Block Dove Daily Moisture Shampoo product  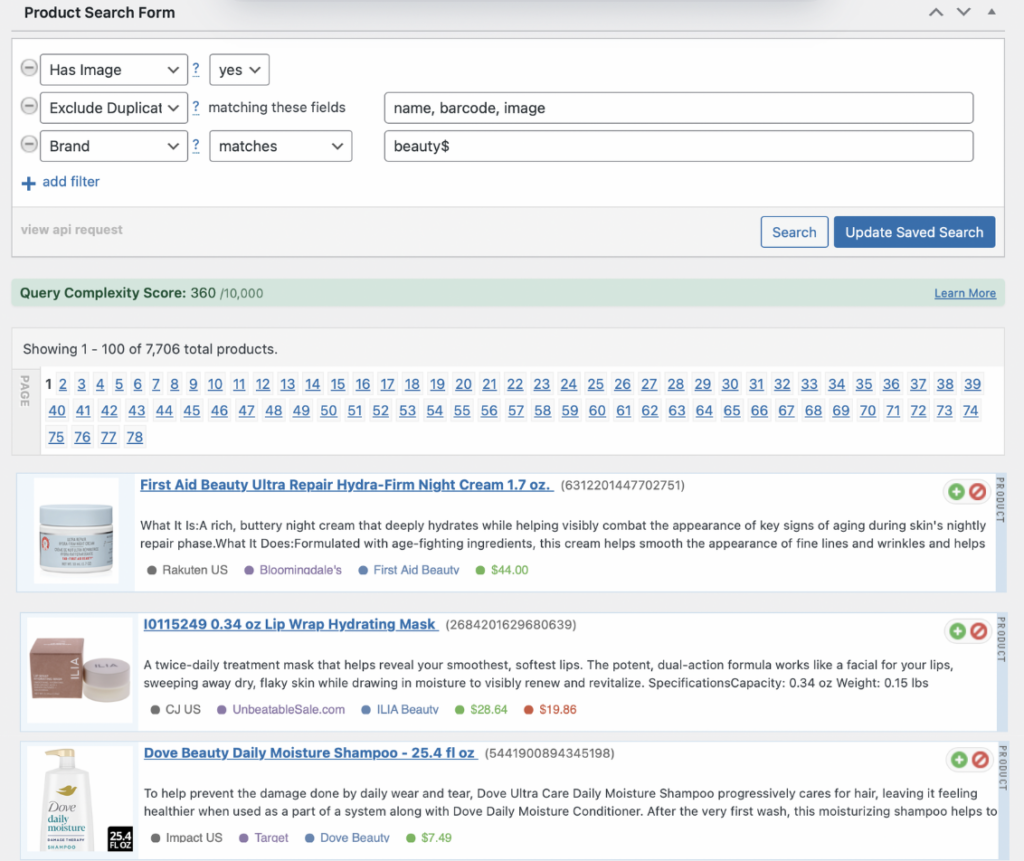tap(980, 760)
